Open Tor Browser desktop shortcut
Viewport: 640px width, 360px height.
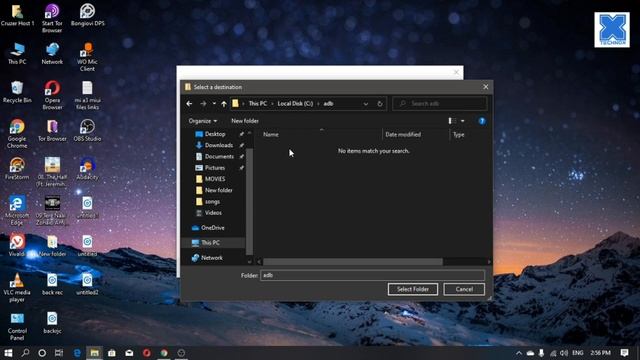click(52, 131)
